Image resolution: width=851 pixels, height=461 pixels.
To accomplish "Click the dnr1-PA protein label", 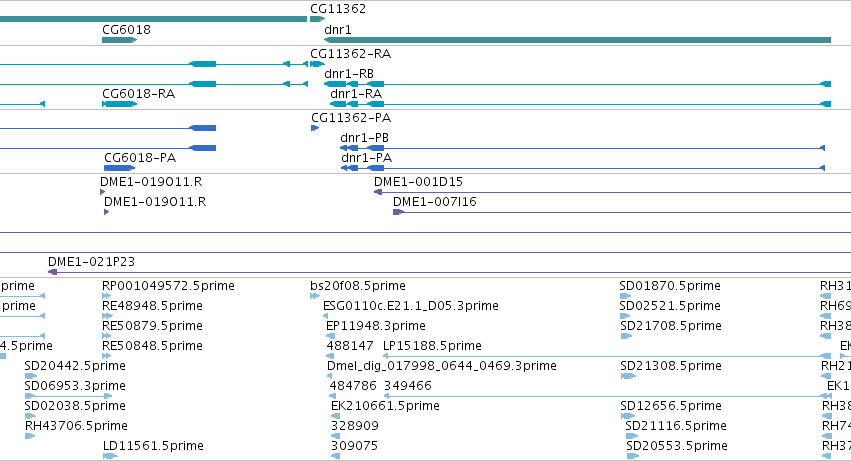I will coord(366,157).
